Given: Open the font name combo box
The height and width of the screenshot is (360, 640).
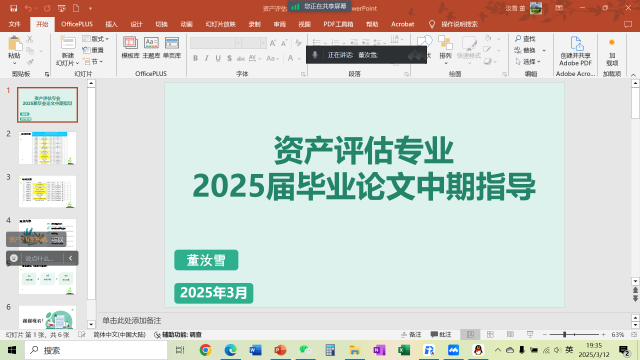Looking at the screenshot, I should click(x=216, y=42).
